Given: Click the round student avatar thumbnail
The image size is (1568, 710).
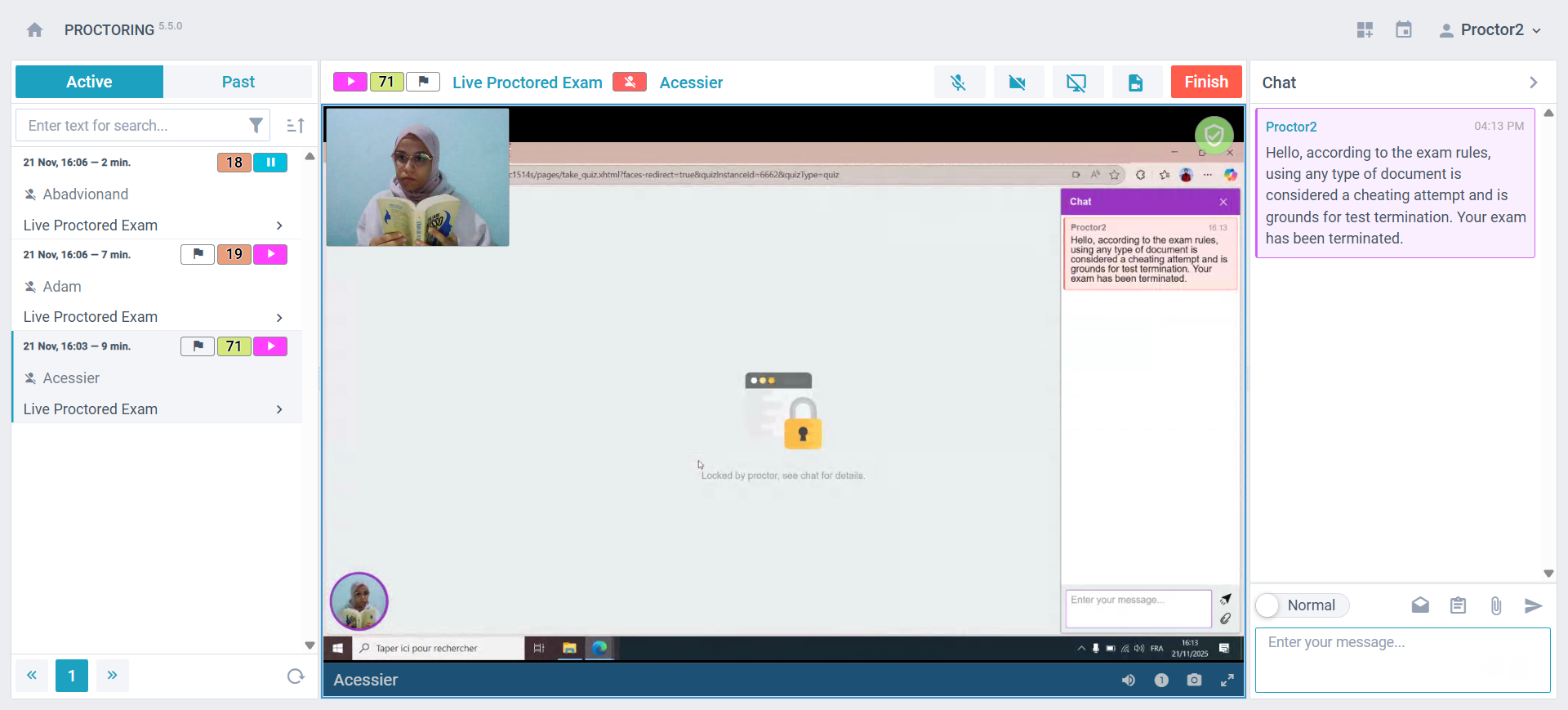Looking at the screenshot, I should [359, 601].
